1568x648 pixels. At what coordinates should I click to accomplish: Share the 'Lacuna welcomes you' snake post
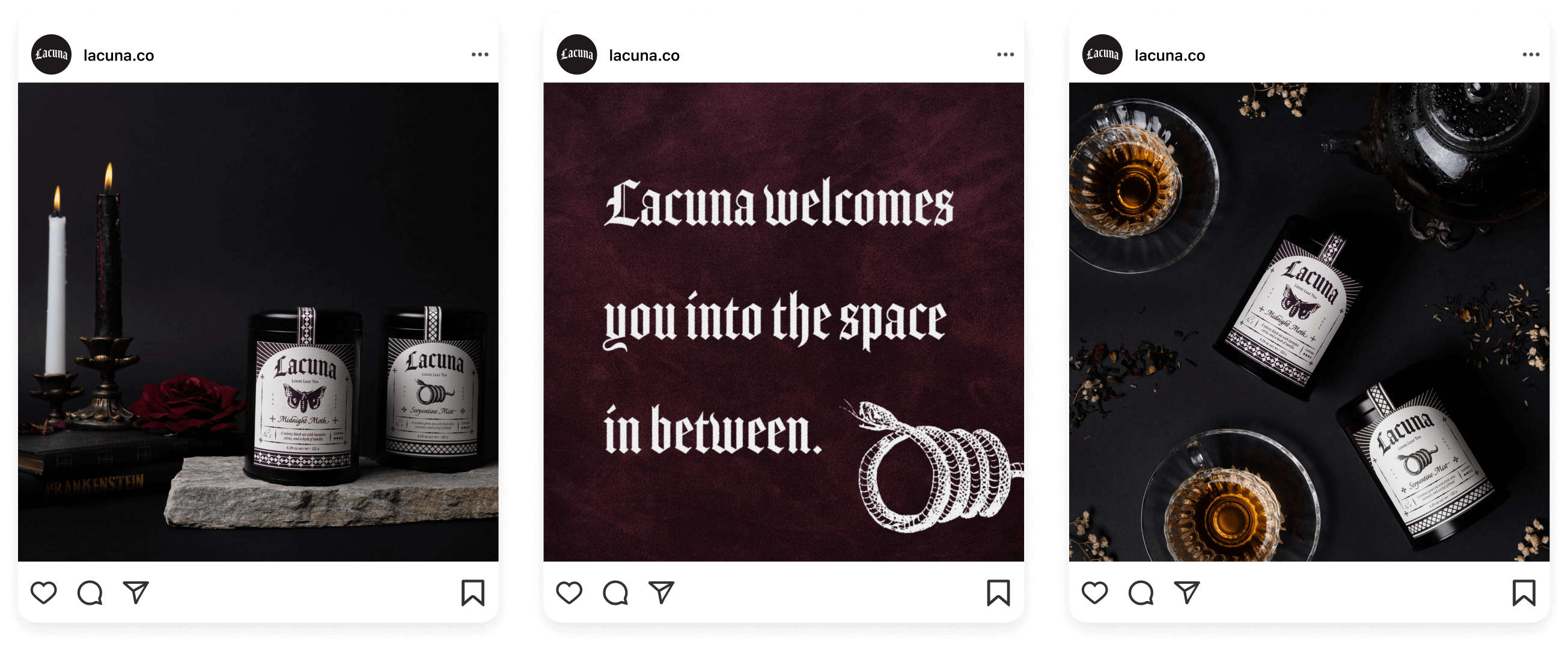pos(662,592)
